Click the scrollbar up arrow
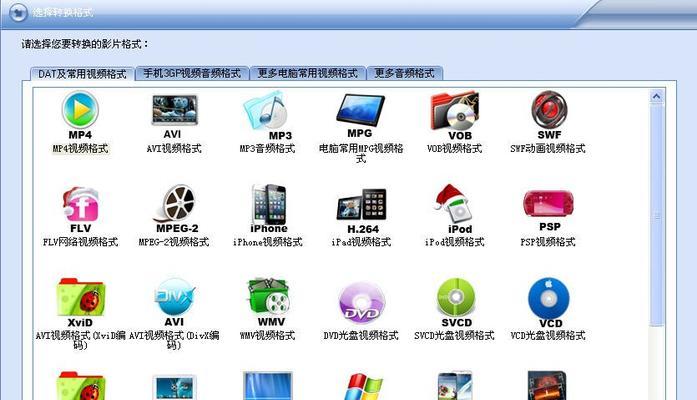 [657, 96]
